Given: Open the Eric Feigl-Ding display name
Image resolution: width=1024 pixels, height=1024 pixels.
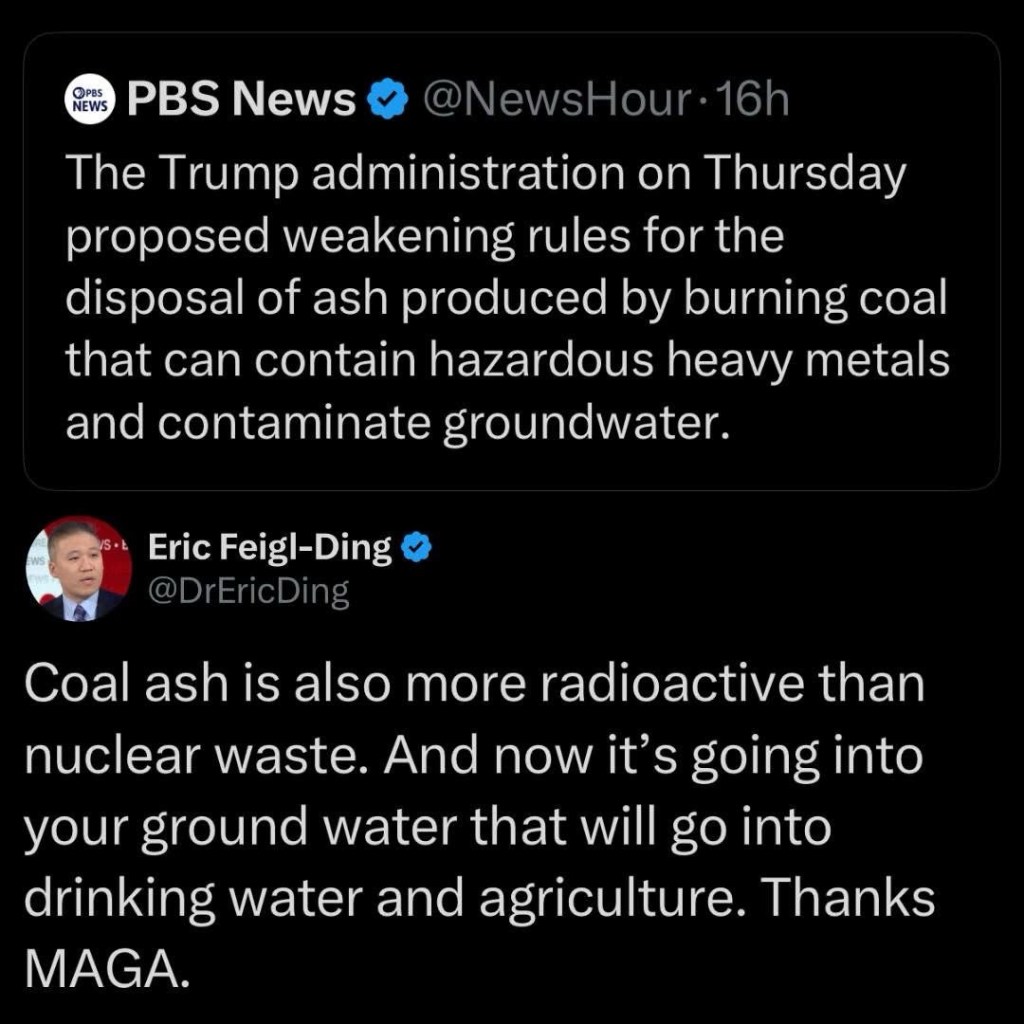Looking at the screenshot, I should click(270, 548).
